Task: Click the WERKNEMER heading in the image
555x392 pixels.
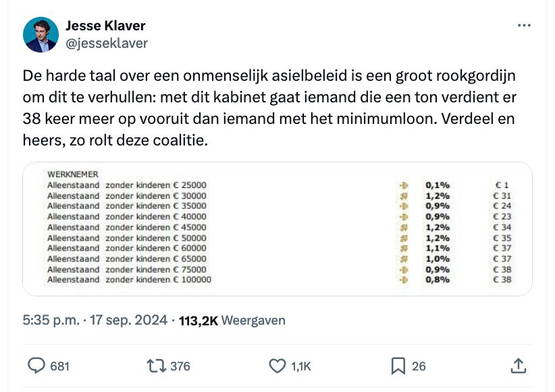Action: click(73, 174)
